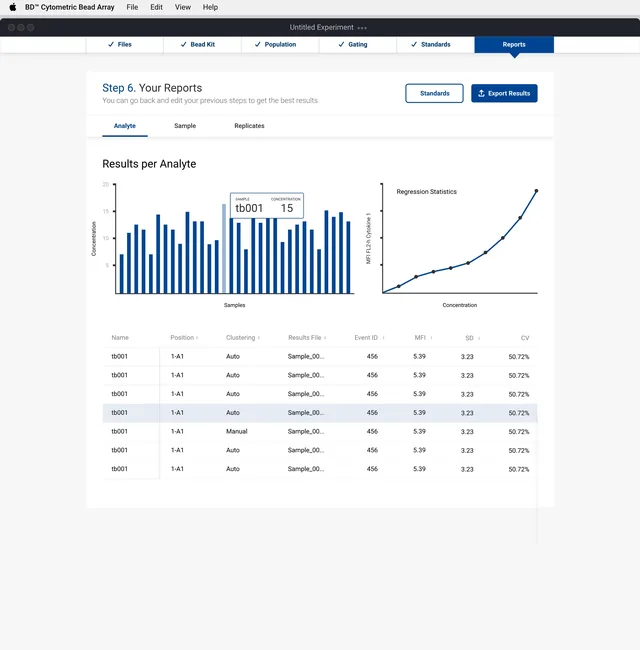Click the Untitled Experiment title
This screenshot has width=640, height=650.
coord(322,27)
